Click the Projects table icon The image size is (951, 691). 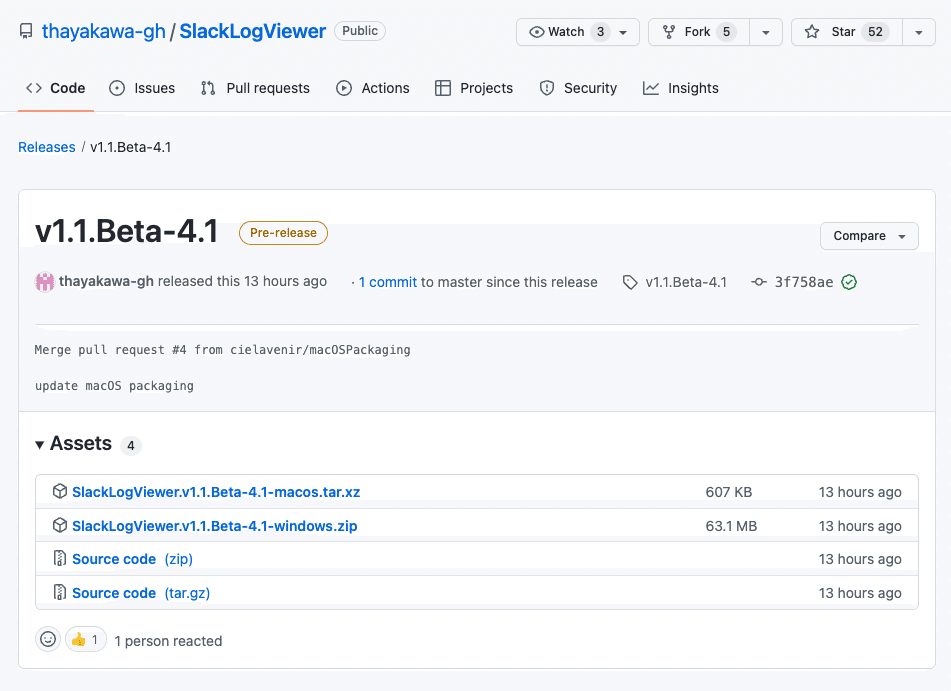[443, 89]
